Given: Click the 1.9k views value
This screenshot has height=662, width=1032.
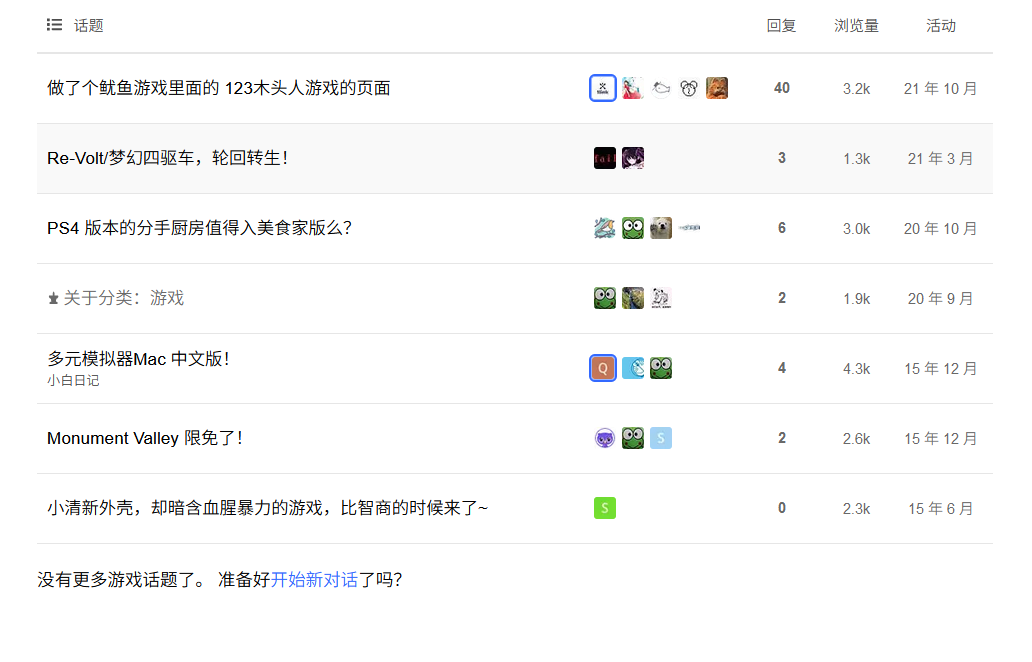Looking at the screenshot, I should [x=856, y=299].
